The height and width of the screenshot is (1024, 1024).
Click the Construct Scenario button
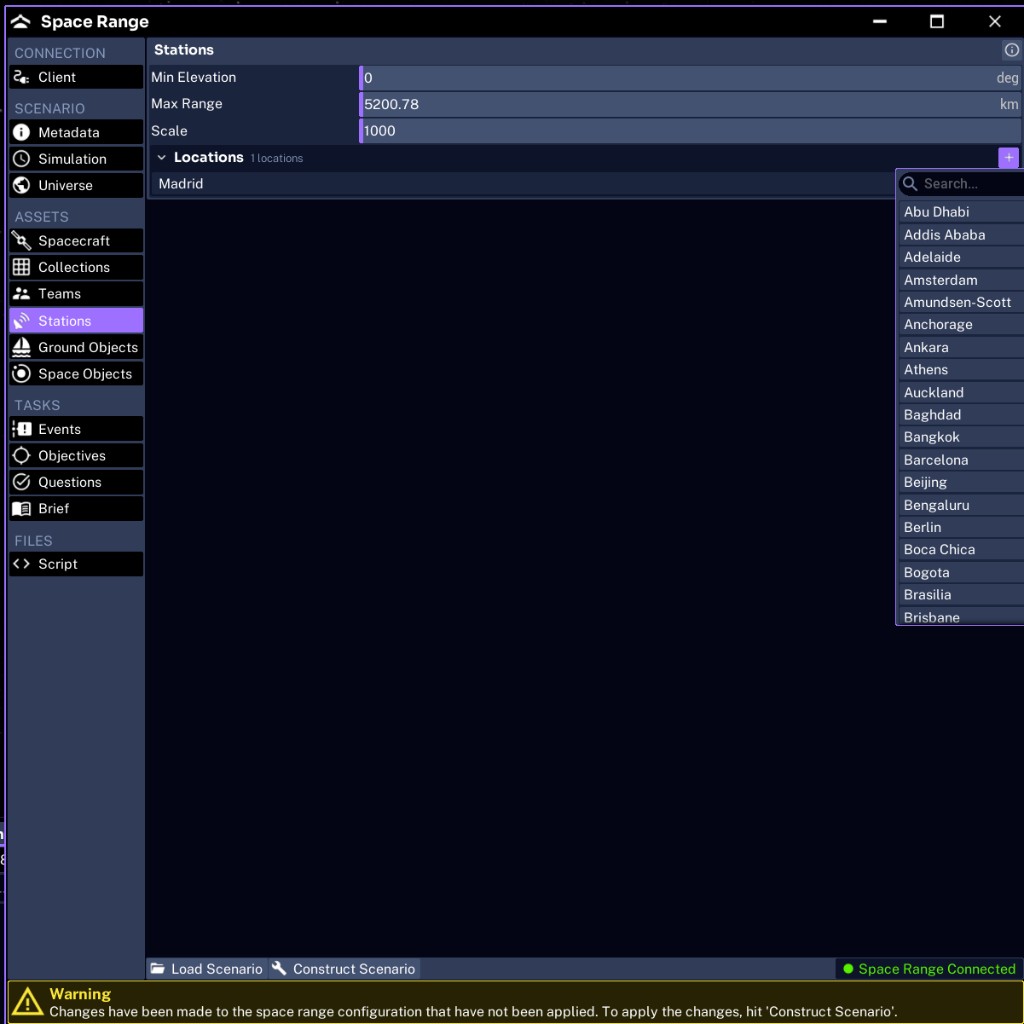[x=344, y=968]
